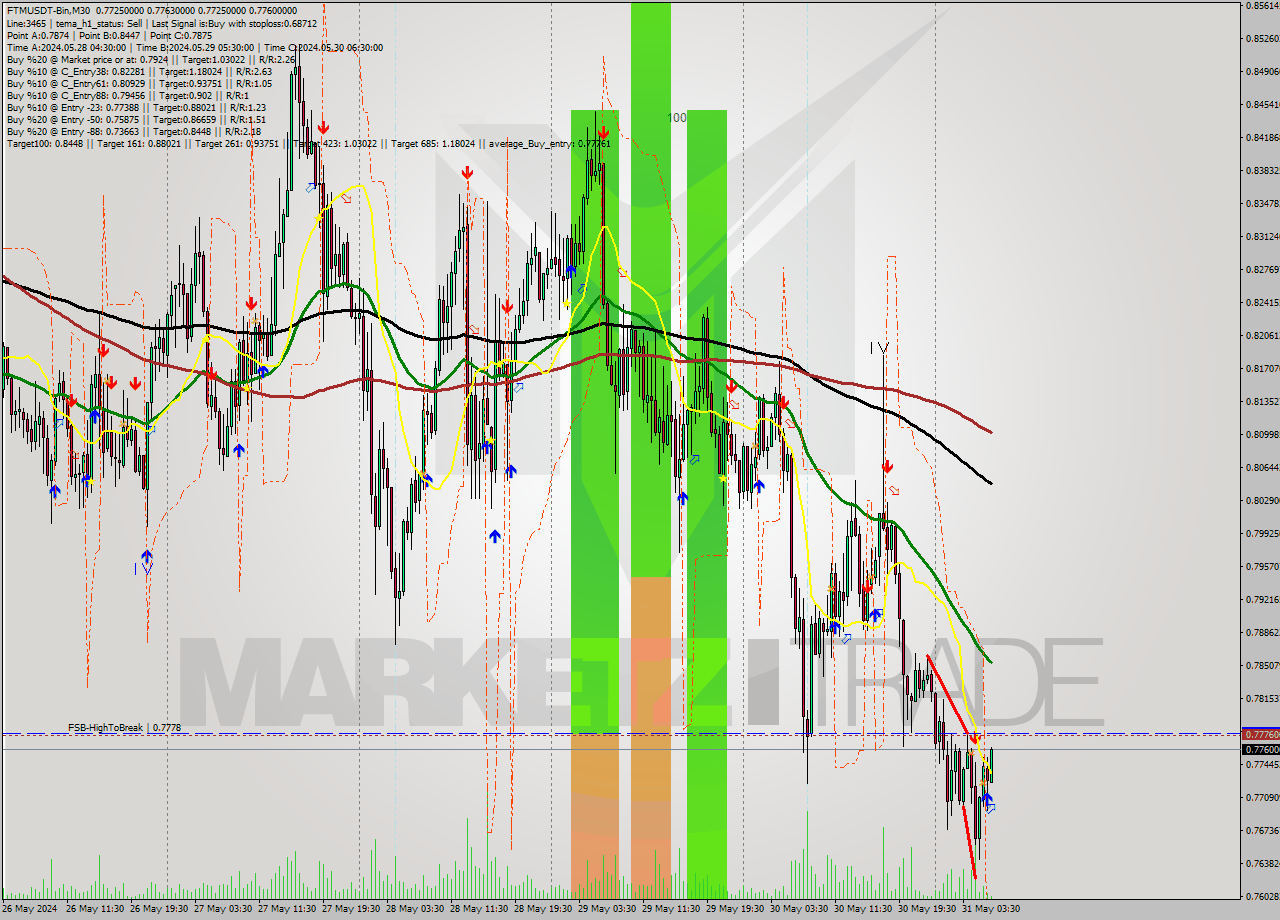
Task: Click the 'Buy %10 @ C_Entry38' line
Action: (x=139, y=71)
